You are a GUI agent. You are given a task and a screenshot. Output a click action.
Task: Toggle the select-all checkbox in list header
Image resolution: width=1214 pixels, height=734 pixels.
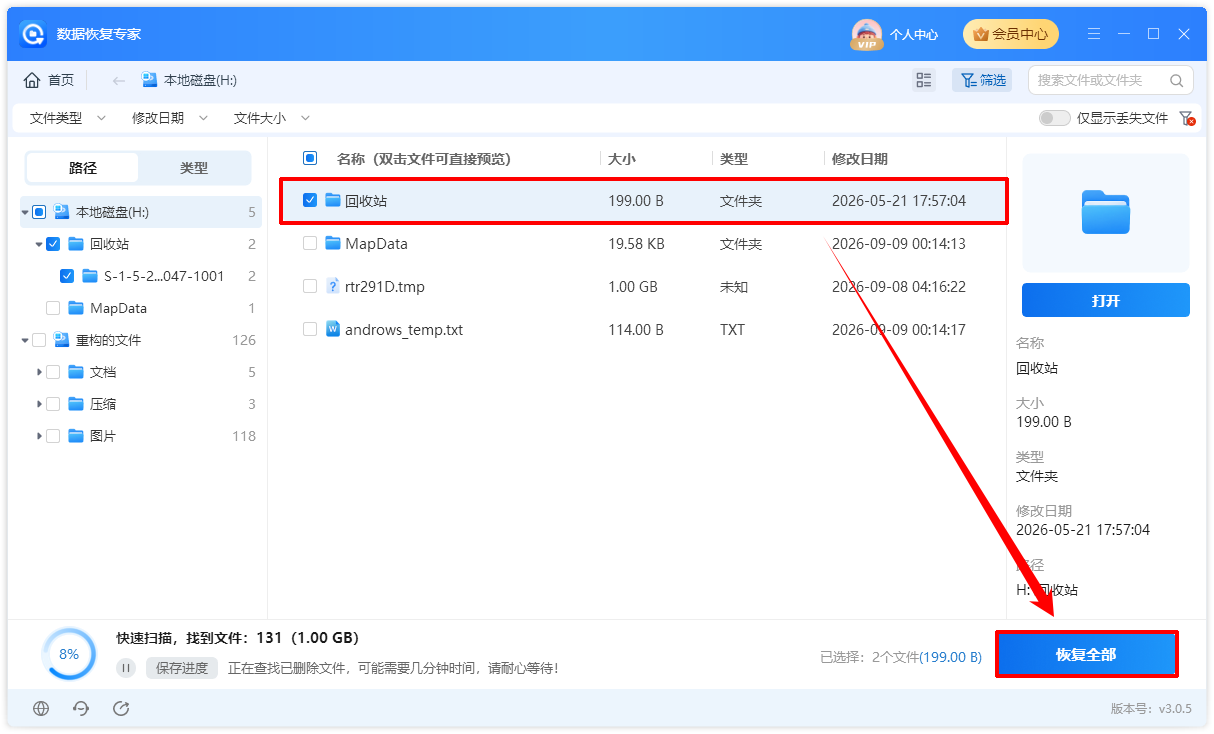310,158
